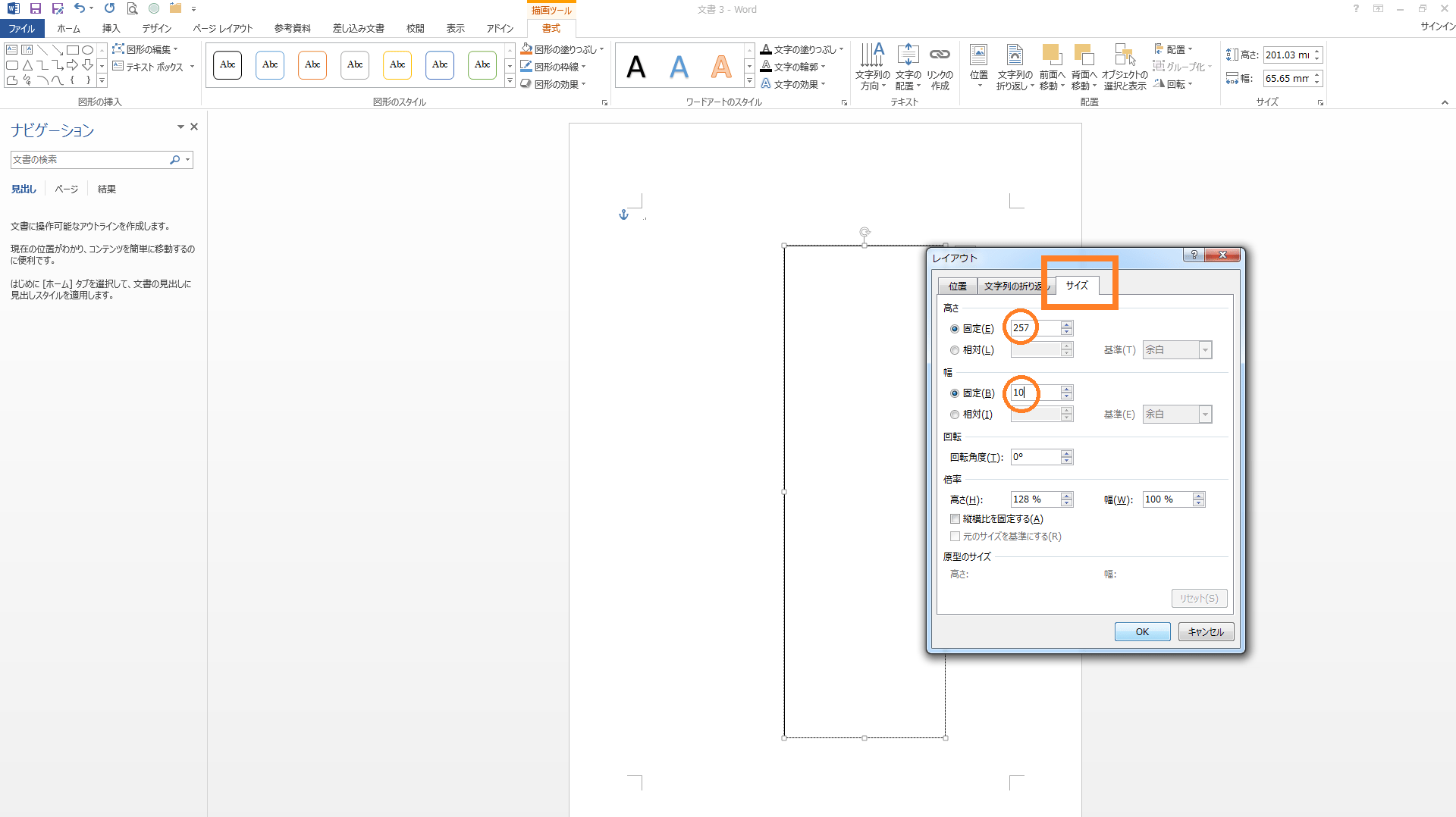Open Shape Fill (図形の塗りつぶし)
This screenshot has width=1456, height=817.
(x=562, y=49)
